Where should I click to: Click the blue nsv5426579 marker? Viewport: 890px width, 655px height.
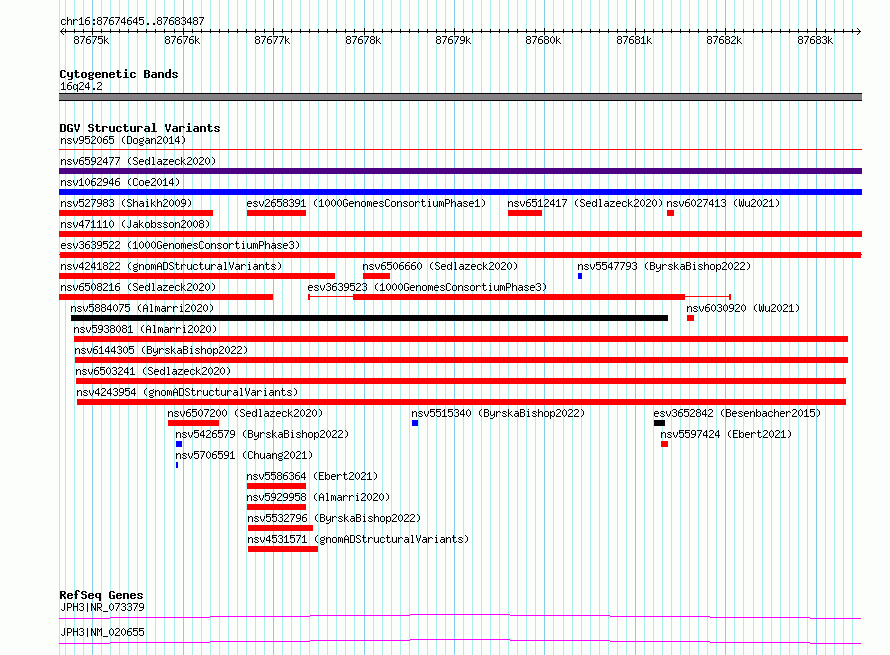coord(179,444)
